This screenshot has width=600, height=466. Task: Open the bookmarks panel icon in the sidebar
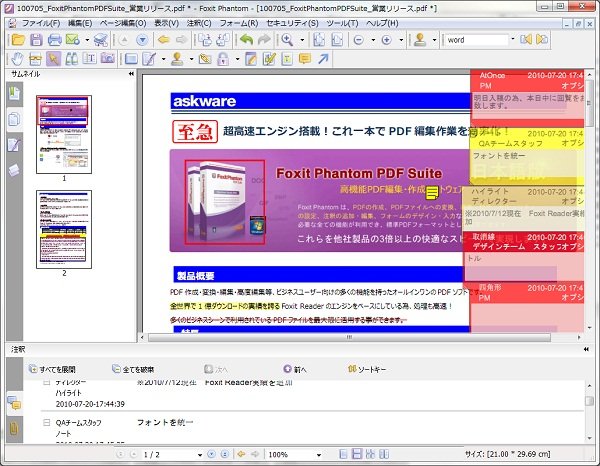pos(15,94)
